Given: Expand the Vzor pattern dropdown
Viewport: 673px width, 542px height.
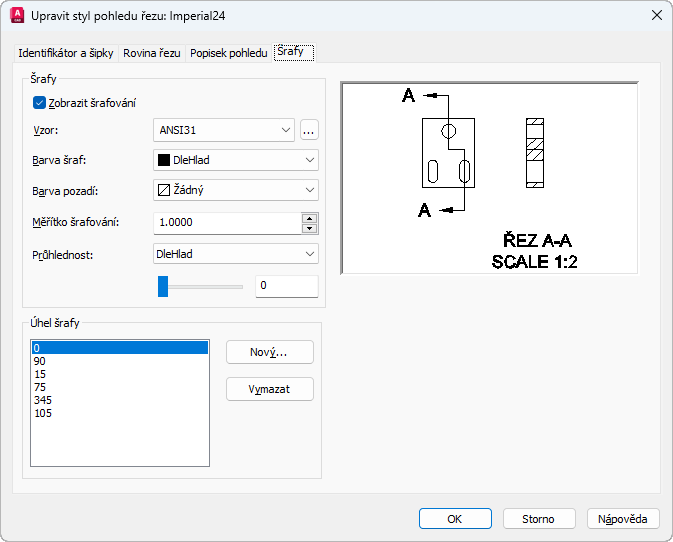Looking at the screenshot, I should [x=286, y=129].
